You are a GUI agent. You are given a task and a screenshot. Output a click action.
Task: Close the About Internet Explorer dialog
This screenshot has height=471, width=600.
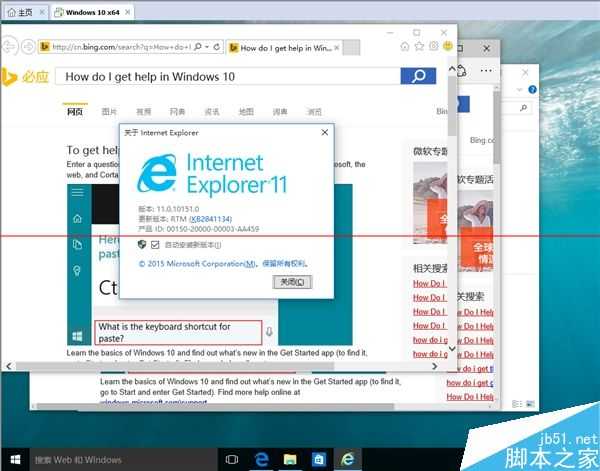point(325,132)
